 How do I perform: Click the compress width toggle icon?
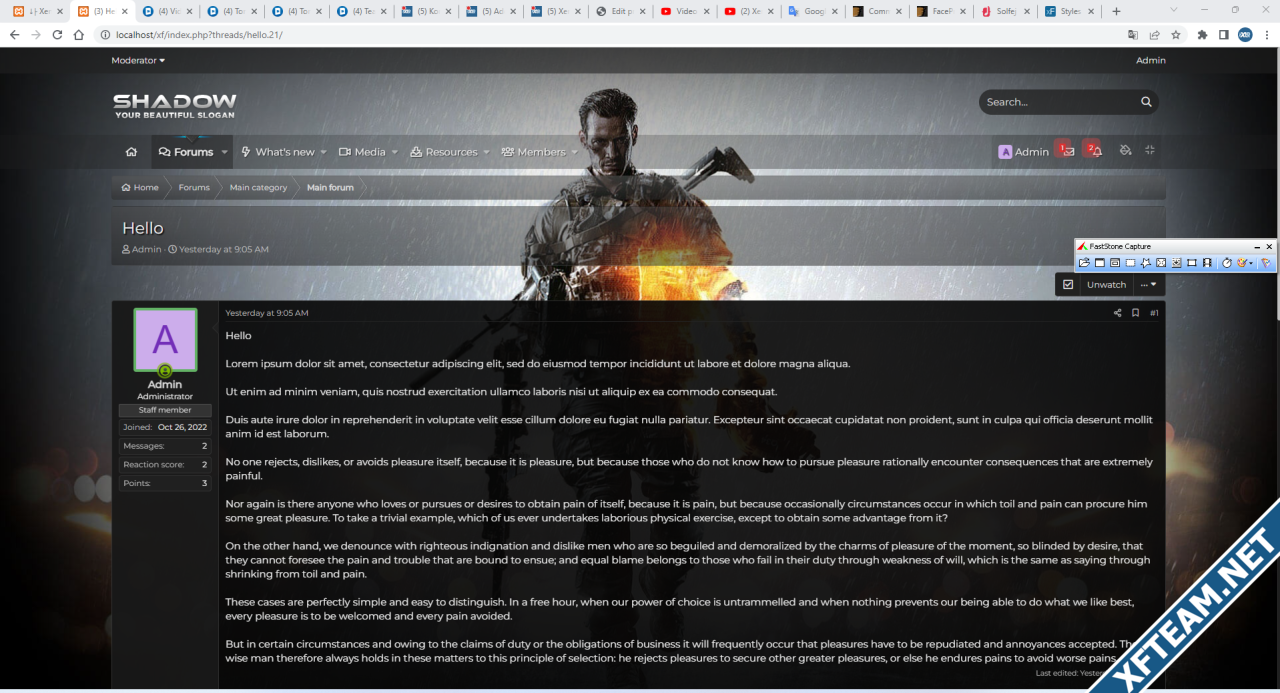[x=1150, y=151]
